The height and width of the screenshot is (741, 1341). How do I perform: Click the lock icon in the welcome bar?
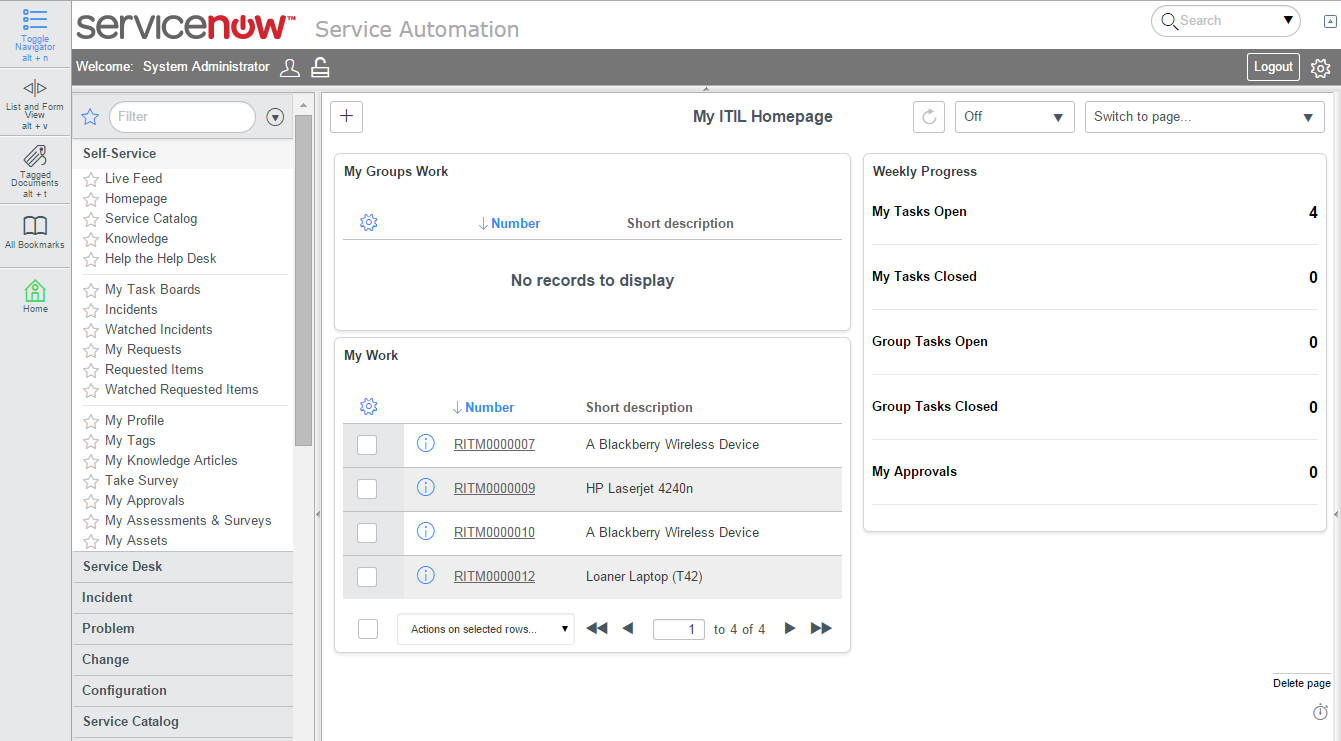(320, 67)
